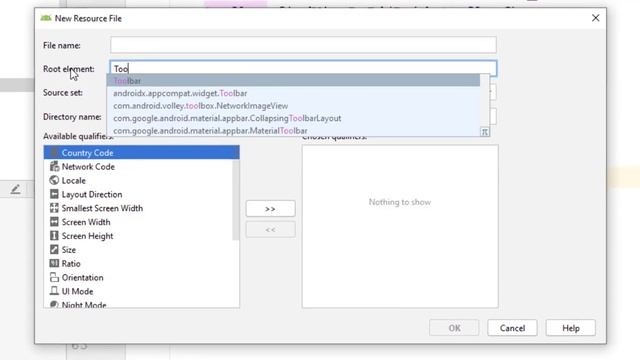The width and height of the screenshot is (640, 360).
Task: Click the 'Directory name:' label
Action: click(72, 117)
